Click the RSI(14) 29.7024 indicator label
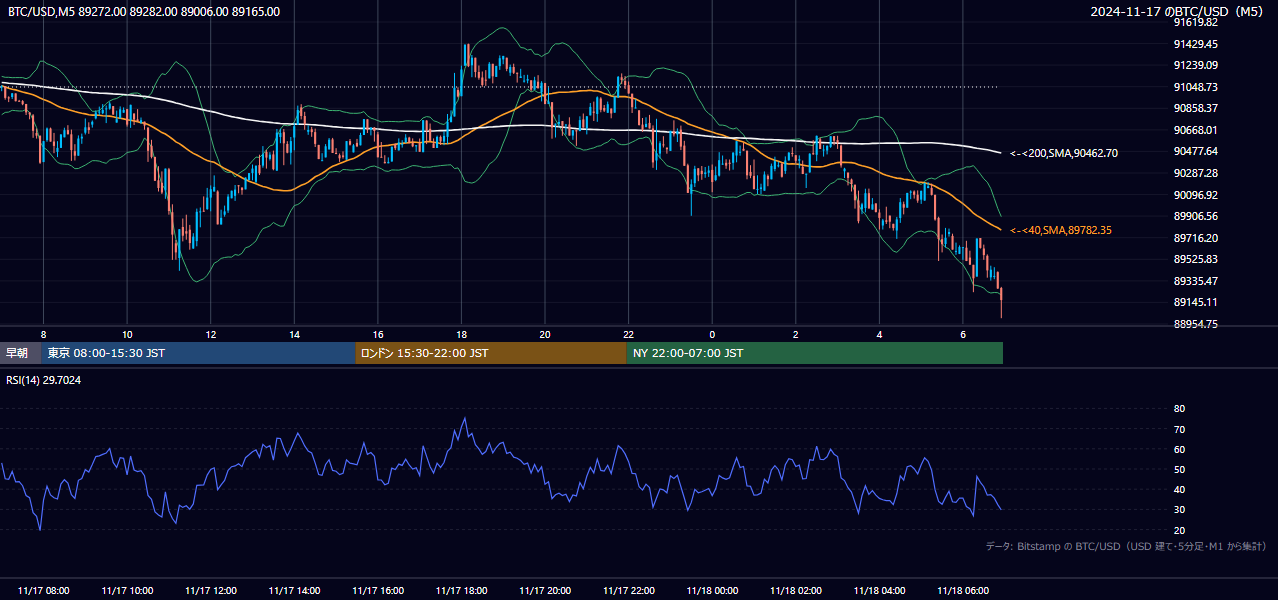The height and width of the screenshot is (600, 1278). point(44,380)
